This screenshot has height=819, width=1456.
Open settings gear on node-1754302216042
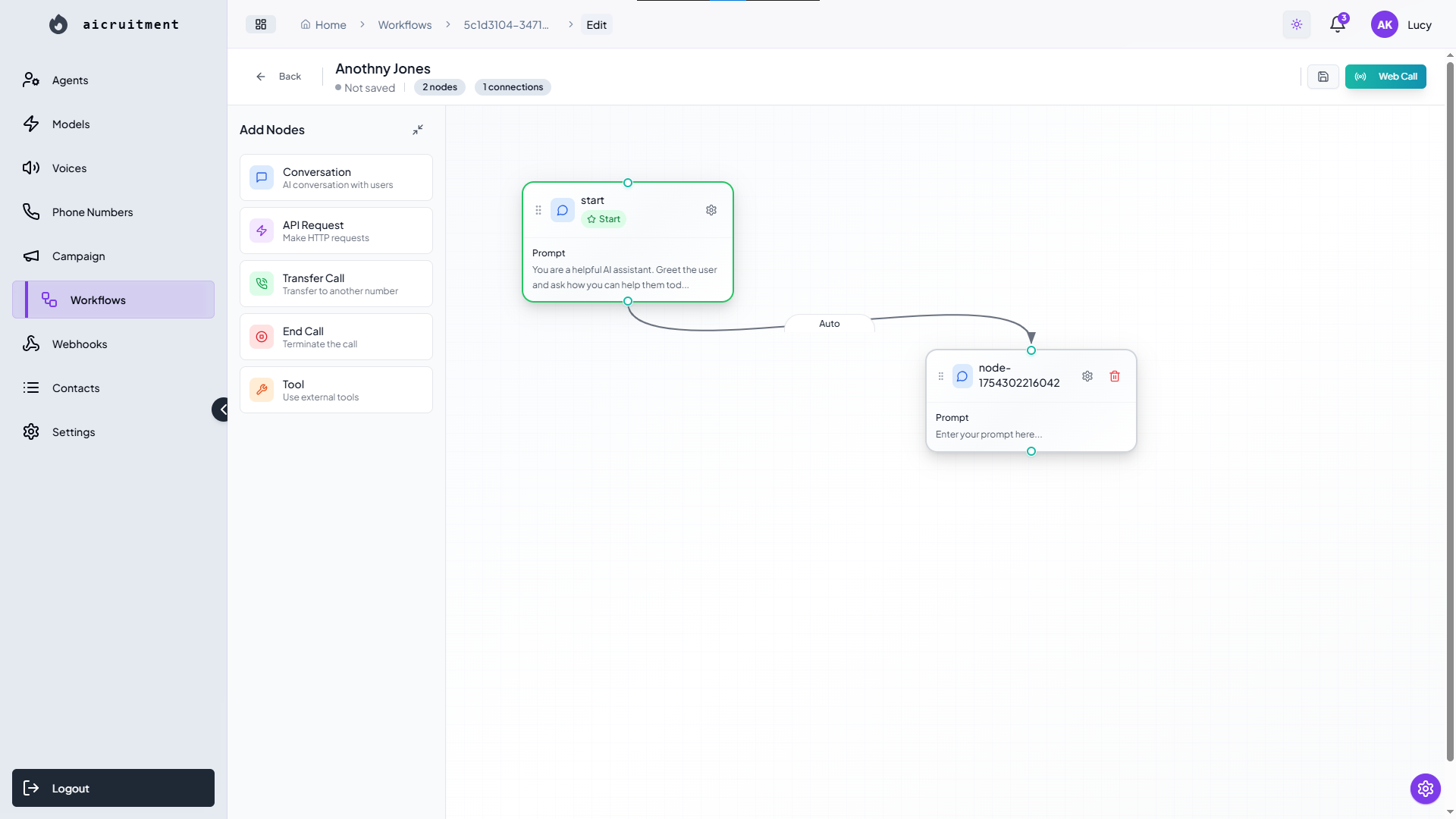pyautogui.click(x=1087, y=376)
